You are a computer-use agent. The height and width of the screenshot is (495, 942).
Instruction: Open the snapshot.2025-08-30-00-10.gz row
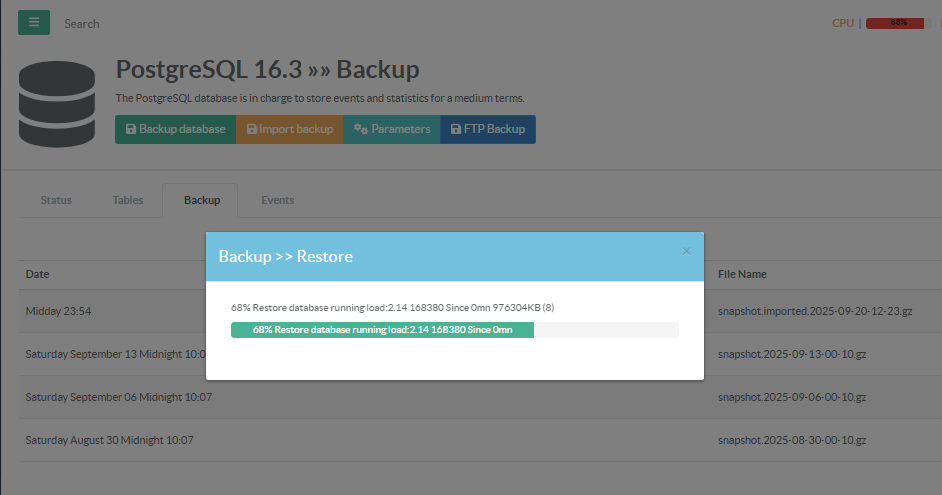tap(790, 440)
